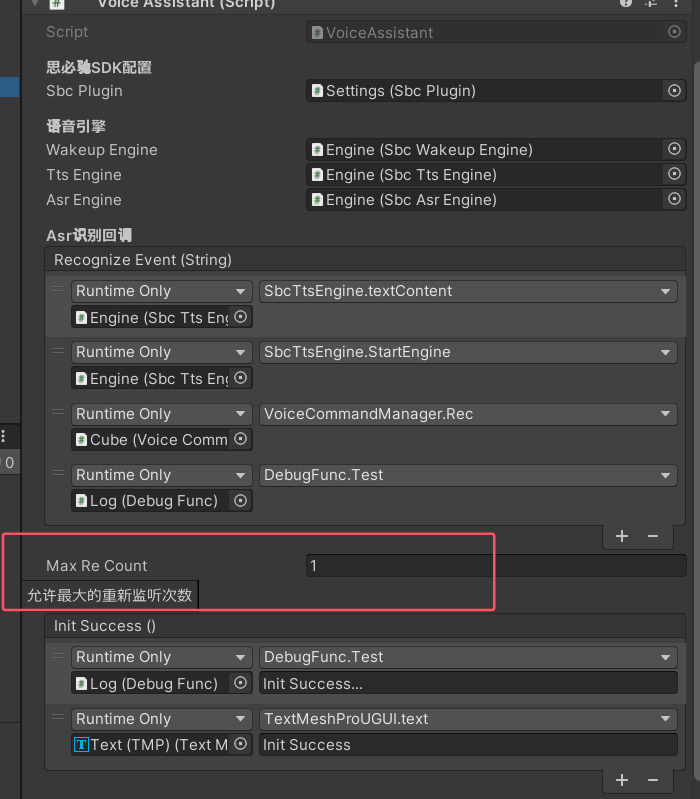Add a listener to Recognize Event list
The height and width of the screenshot is (799, 700).
click(622, 536)
